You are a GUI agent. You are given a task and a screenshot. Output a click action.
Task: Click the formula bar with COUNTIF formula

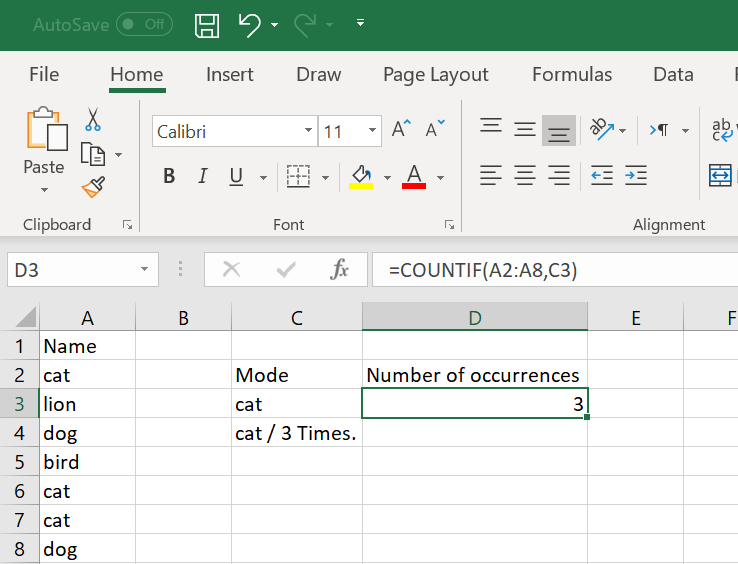(555, 270)
